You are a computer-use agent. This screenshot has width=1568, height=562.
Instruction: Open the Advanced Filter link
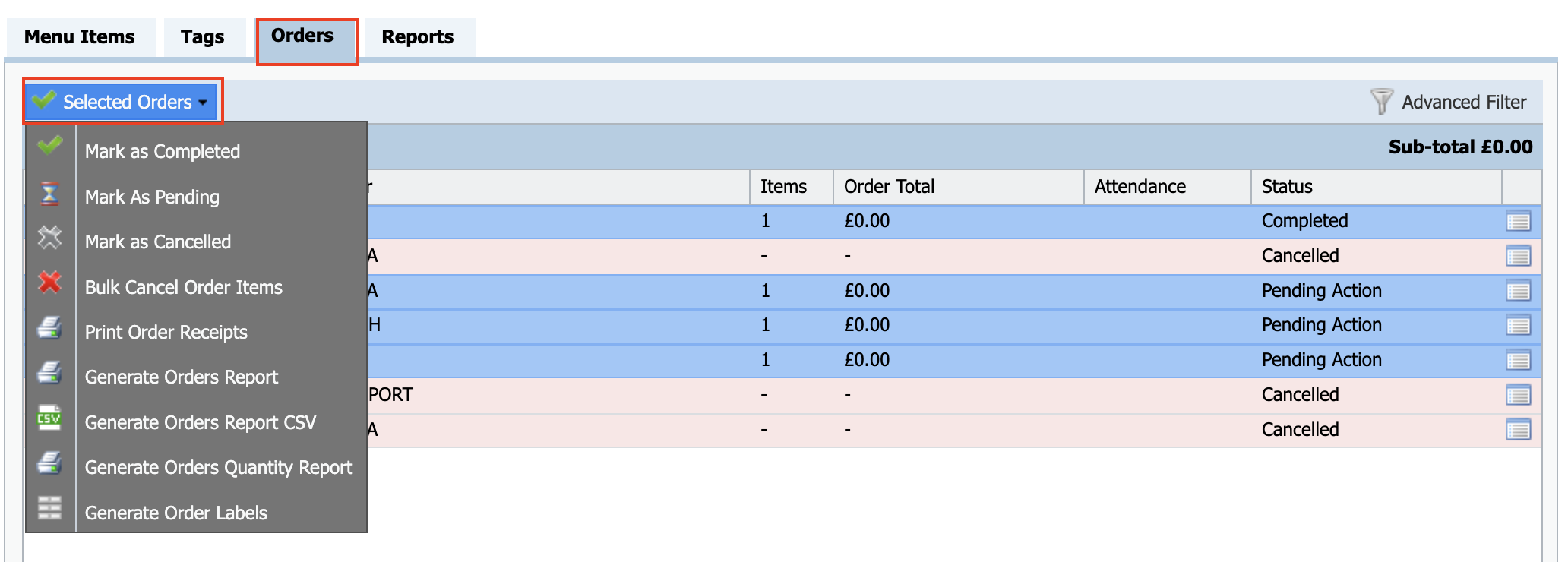[x=1464, y=102]
